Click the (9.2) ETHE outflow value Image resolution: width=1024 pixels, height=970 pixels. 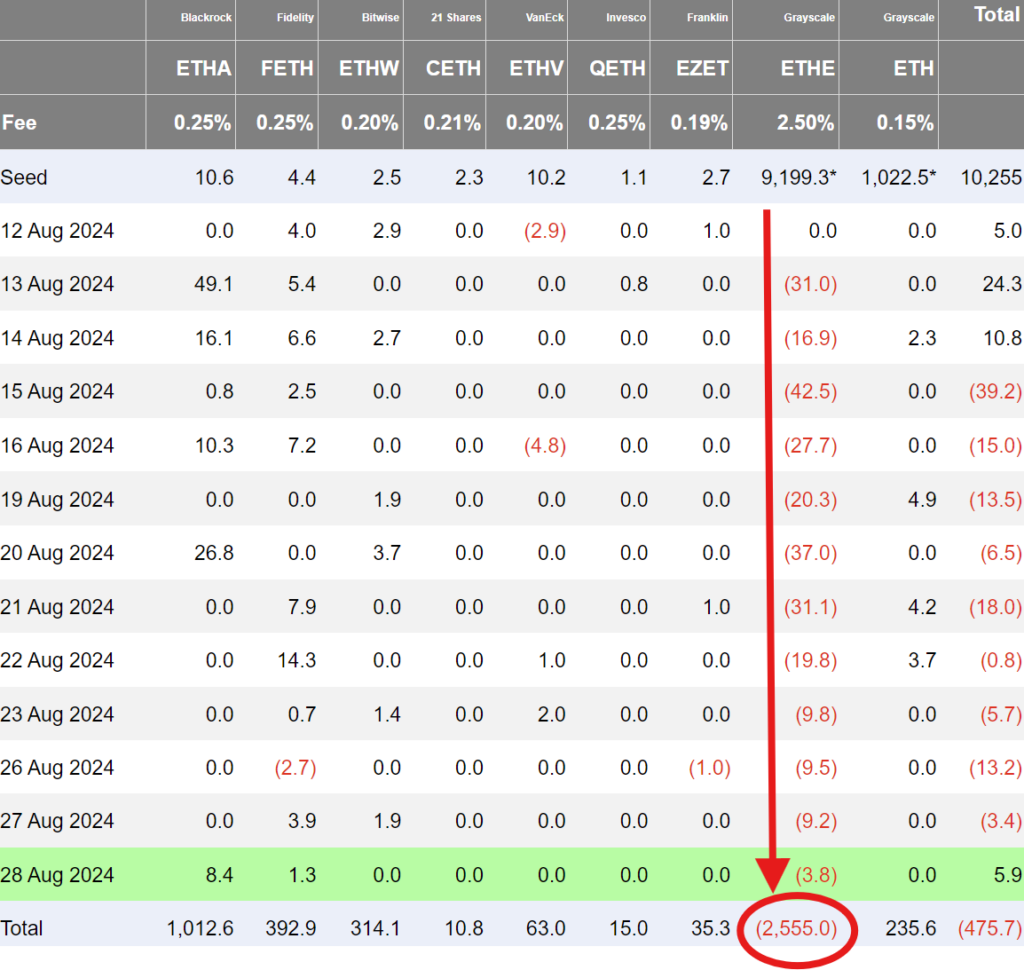point(816,822)
